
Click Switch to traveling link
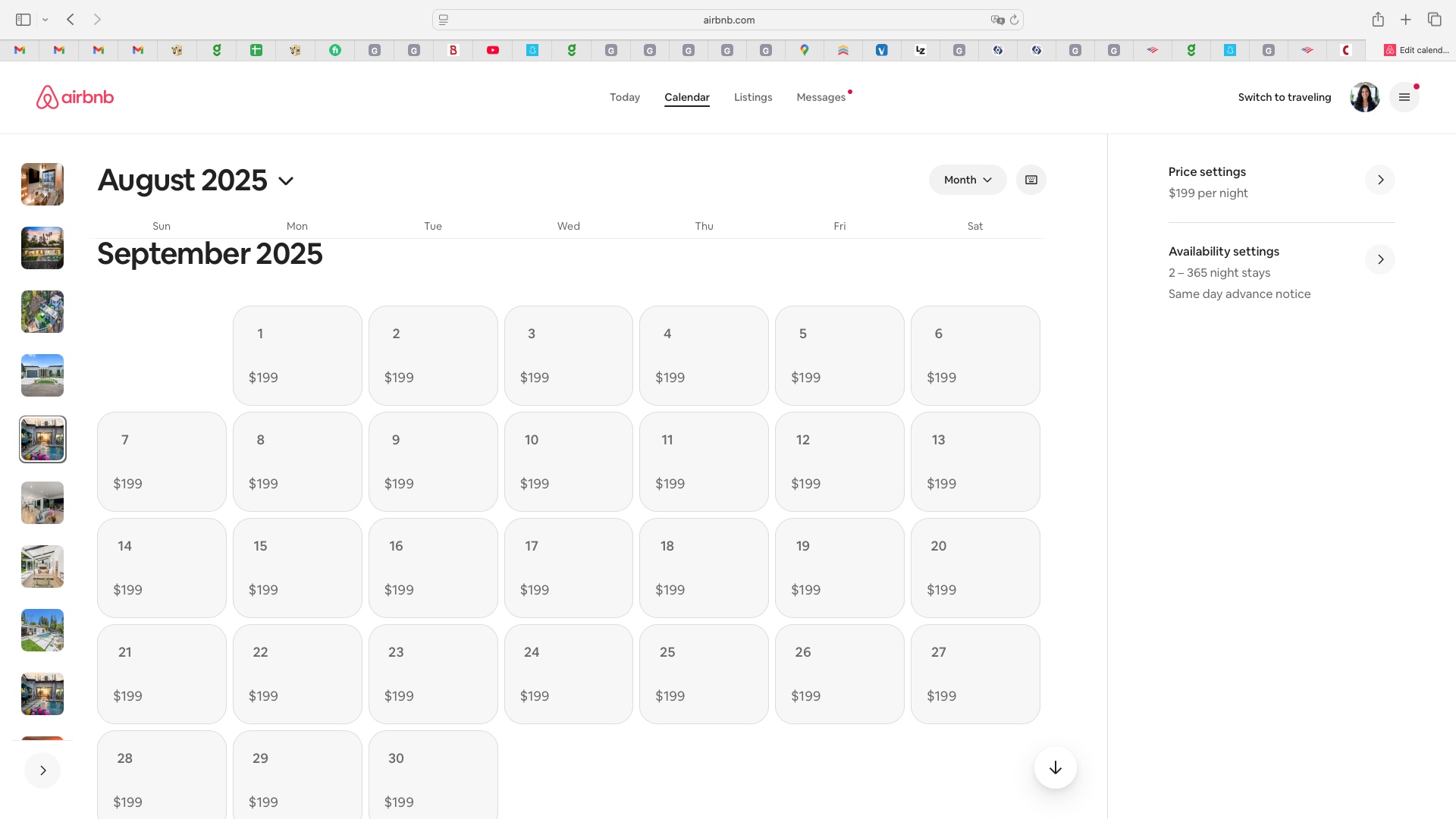coord(1284,97)
